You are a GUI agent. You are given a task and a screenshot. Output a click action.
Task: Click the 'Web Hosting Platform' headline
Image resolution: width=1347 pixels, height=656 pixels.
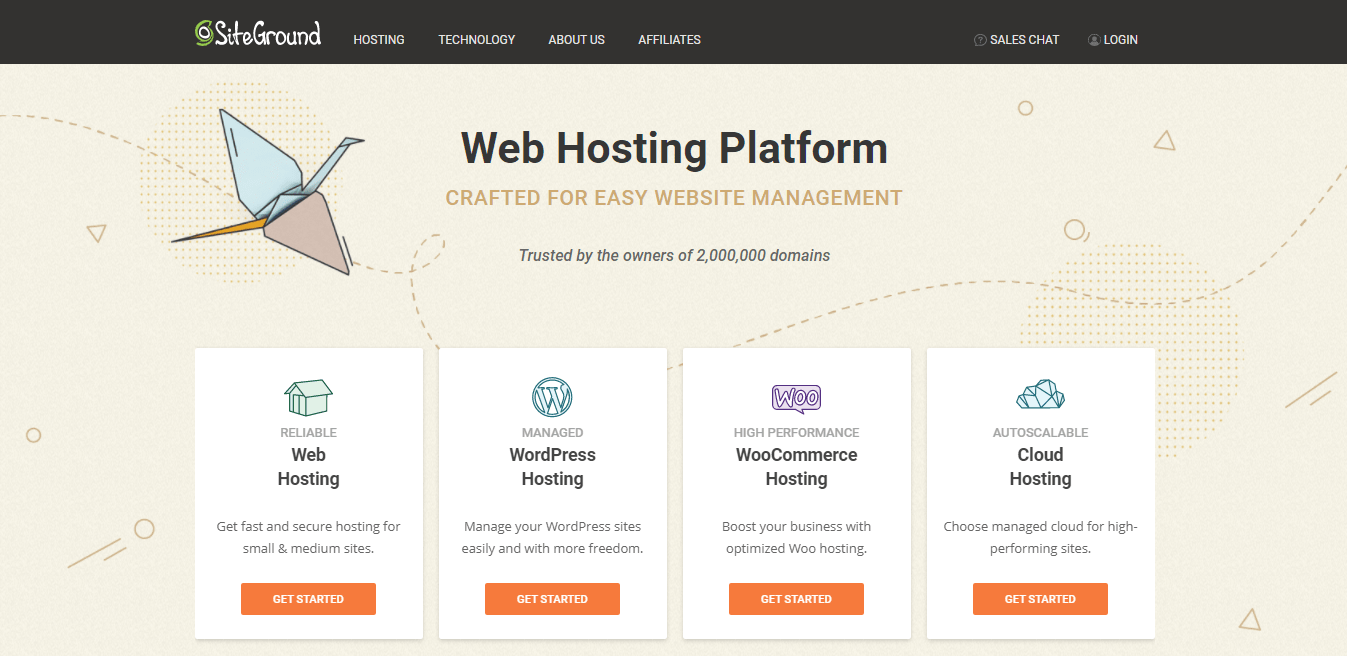tap(674, 148)
